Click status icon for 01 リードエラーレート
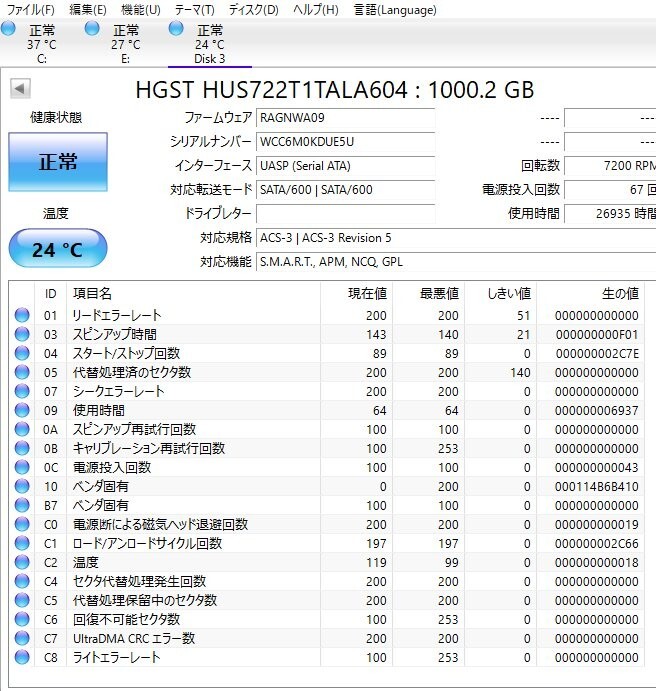Viewport: 656px width, 691px height. (x=22, y=315)
